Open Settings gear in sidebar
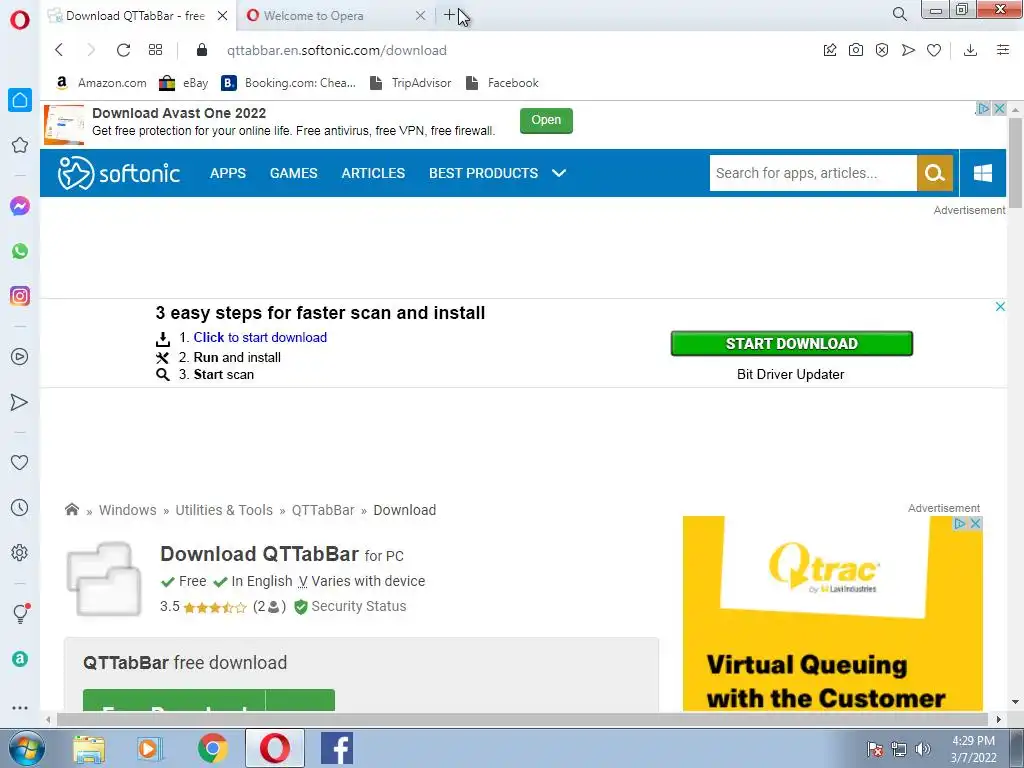The width and height of the screenshot is (1024, 768). tap(20, 552)
